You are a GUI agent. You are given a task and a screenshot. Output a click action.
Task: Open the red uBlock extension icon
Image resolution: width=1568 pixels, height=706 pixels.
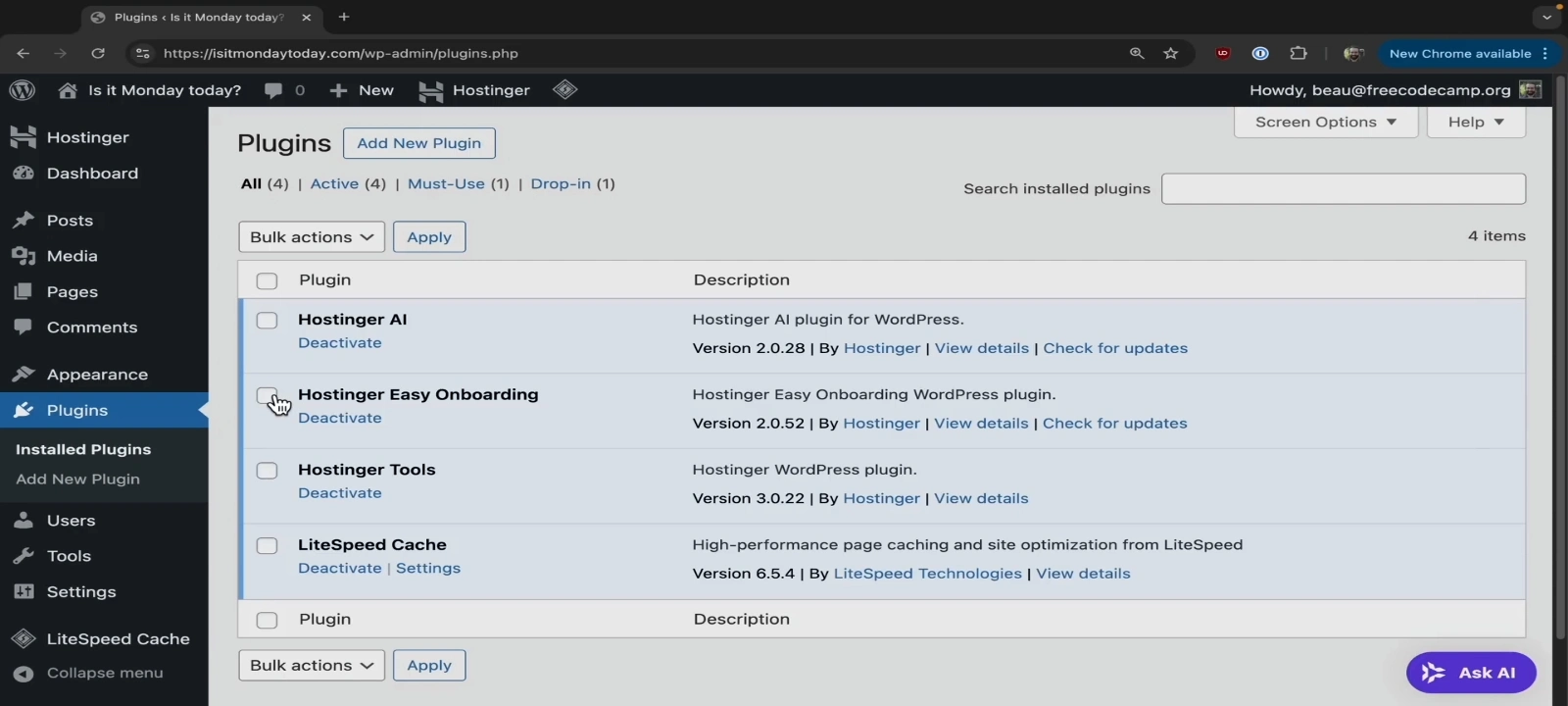(x=1223, y=53)
